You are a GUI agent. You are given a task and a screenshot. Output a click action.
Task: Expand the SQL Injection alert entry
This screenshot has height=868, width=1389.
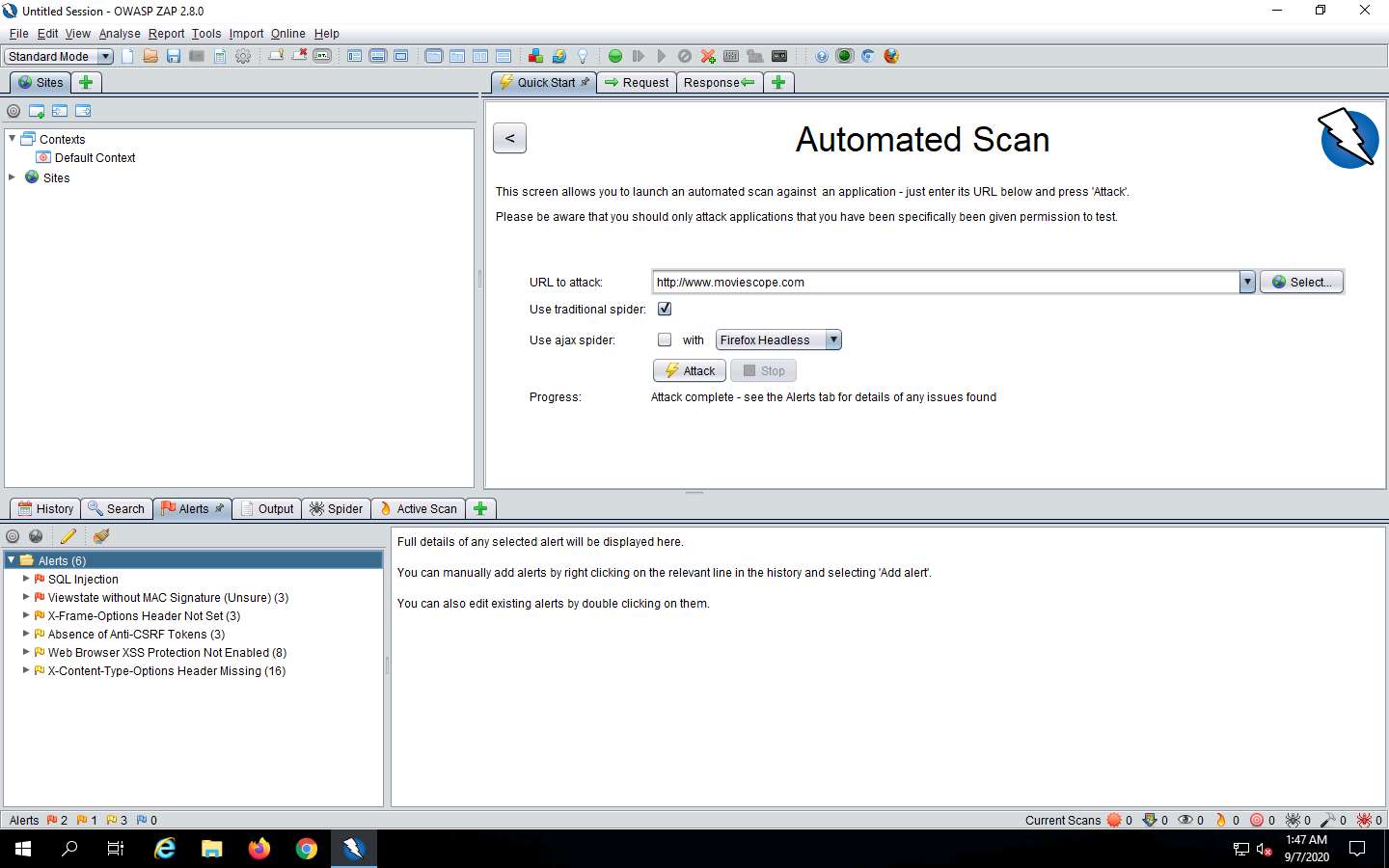[26, 579]
